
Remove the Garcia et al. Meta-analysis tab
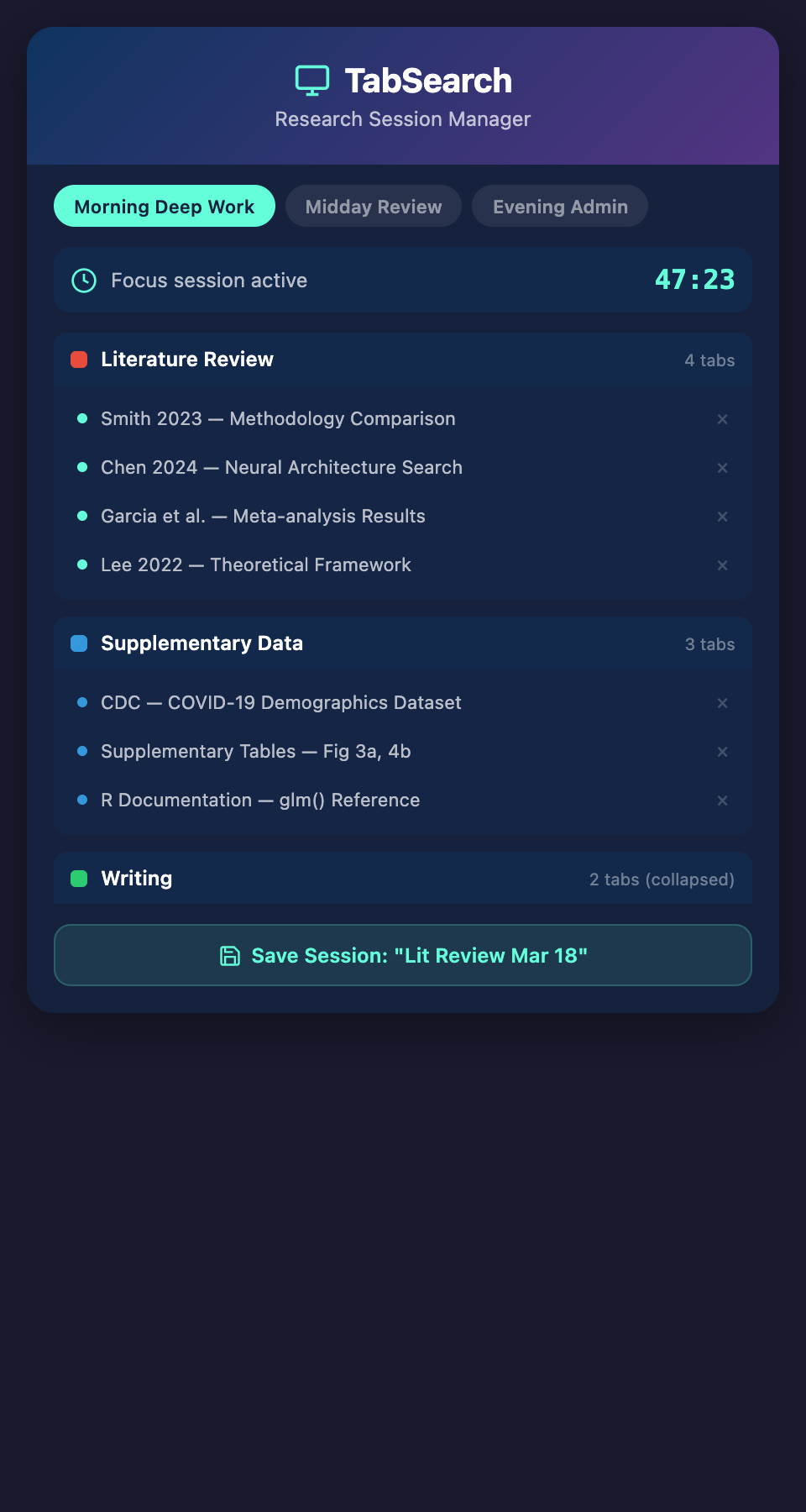(722, 517)
